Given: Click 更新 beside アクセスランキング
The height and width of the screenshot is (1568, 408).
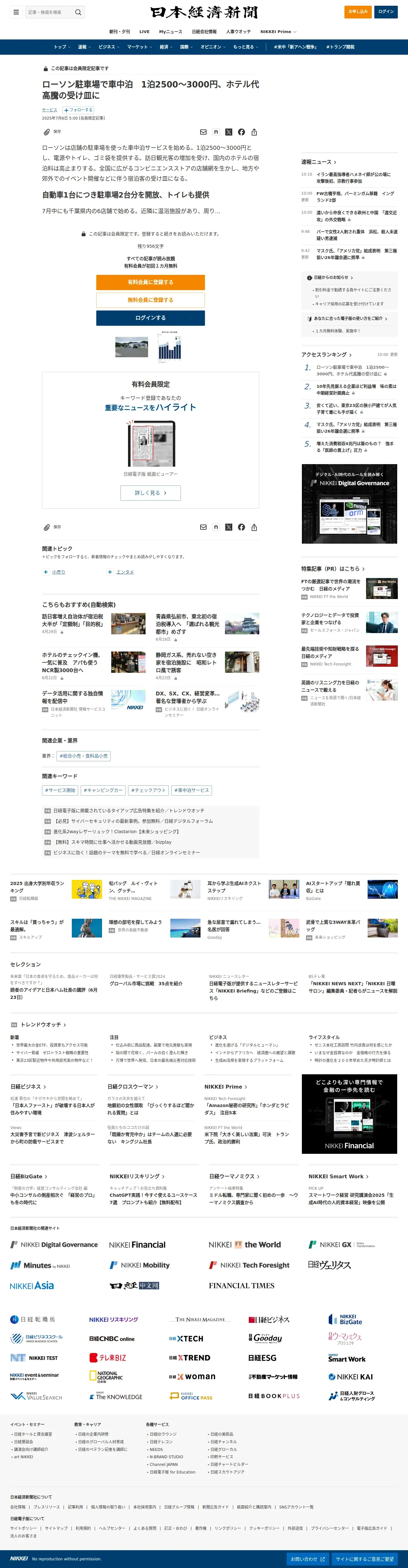Looking at the screenshot, I should 393,354.
